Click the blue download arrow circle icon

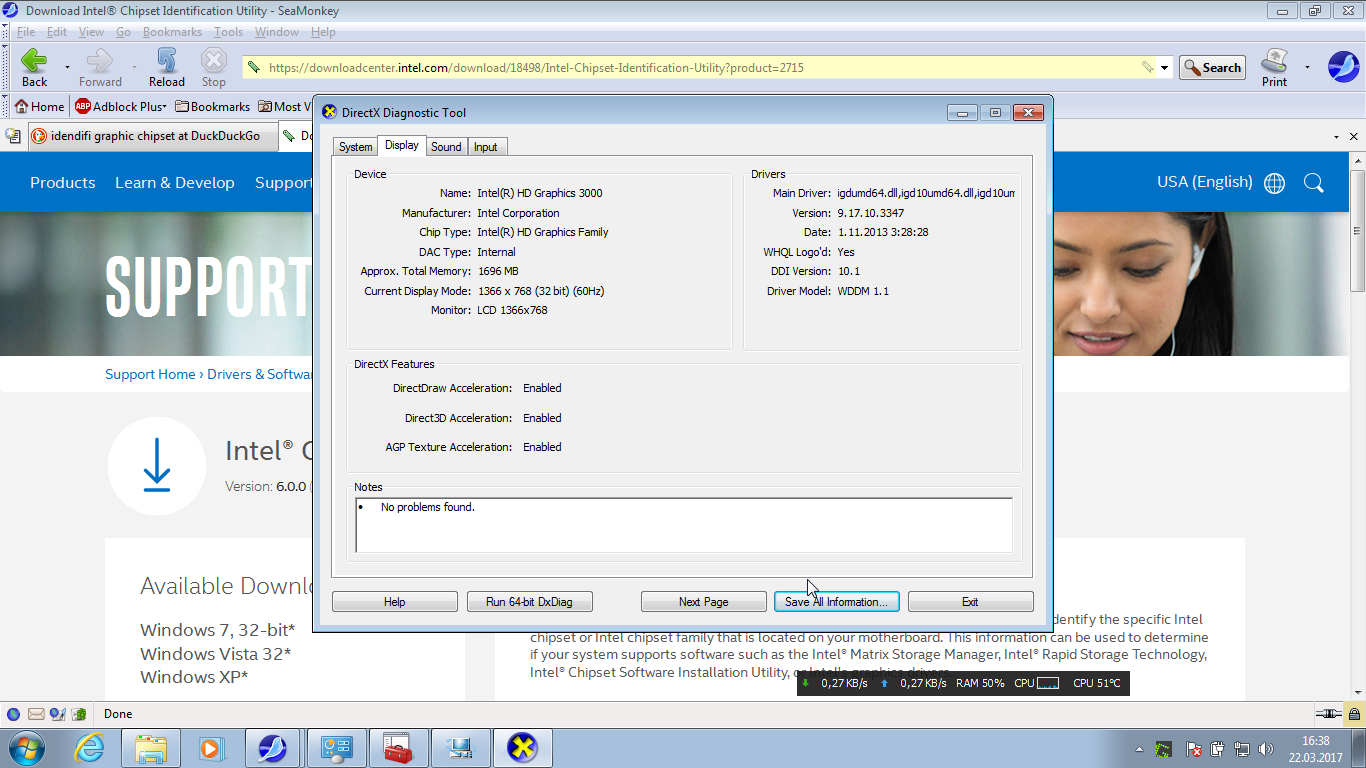157,466
